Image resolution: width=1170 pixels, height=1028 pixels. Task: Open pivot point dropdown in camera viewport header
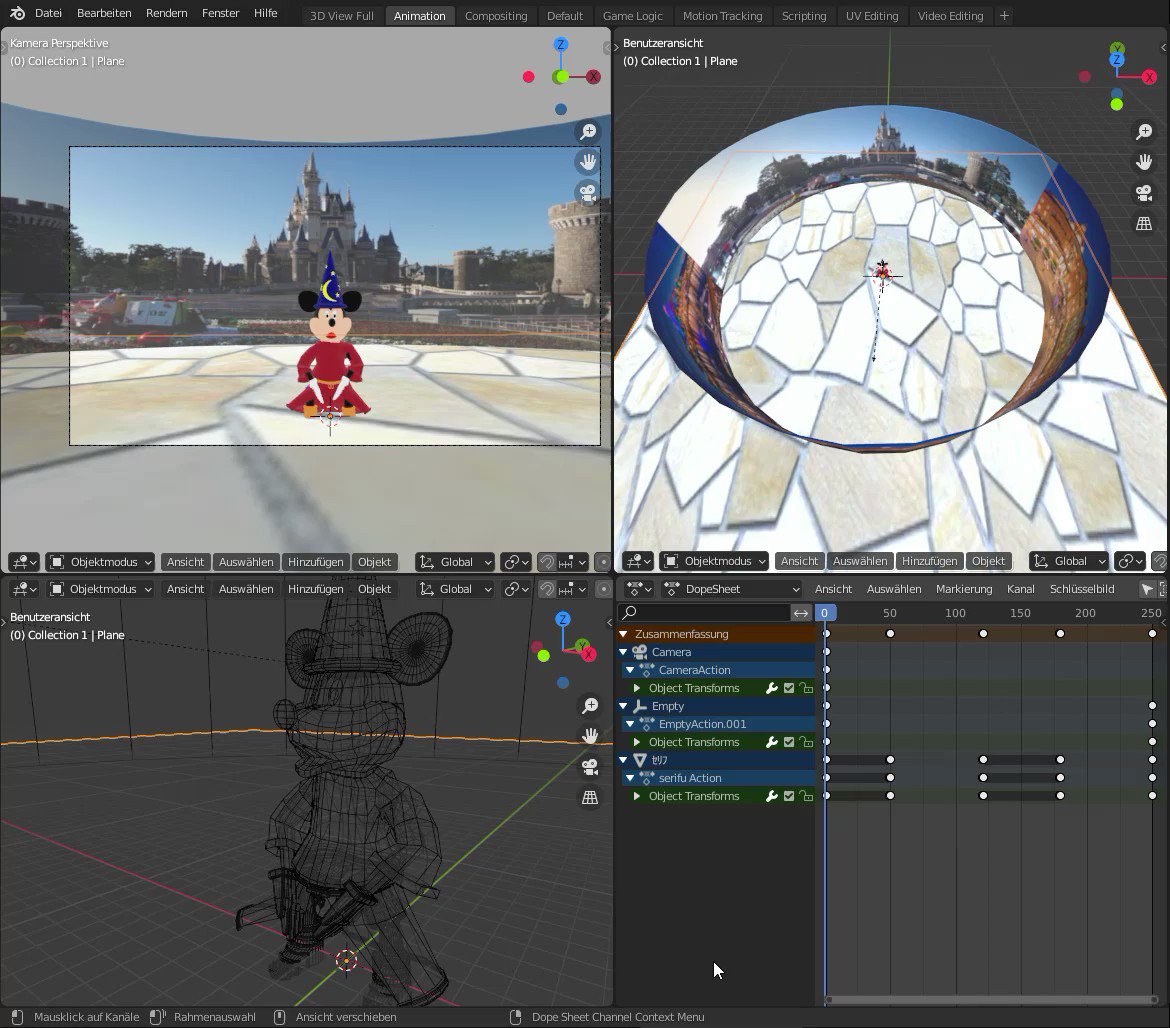click(516, 562)
